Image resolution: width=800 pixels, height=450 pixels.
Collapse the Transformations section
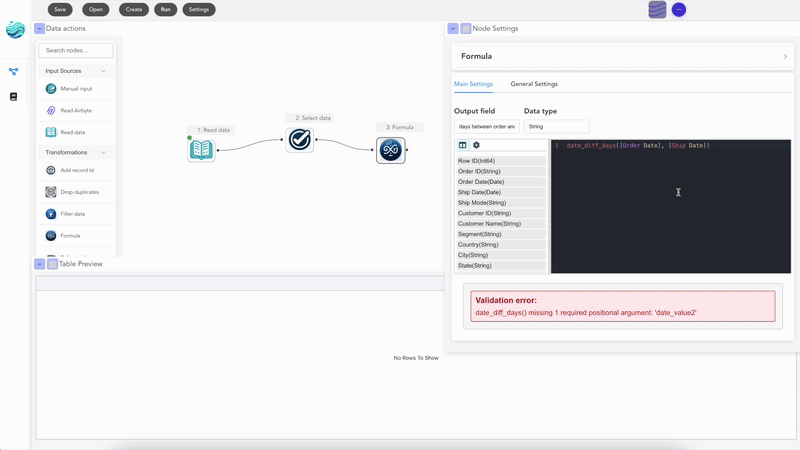104,153
